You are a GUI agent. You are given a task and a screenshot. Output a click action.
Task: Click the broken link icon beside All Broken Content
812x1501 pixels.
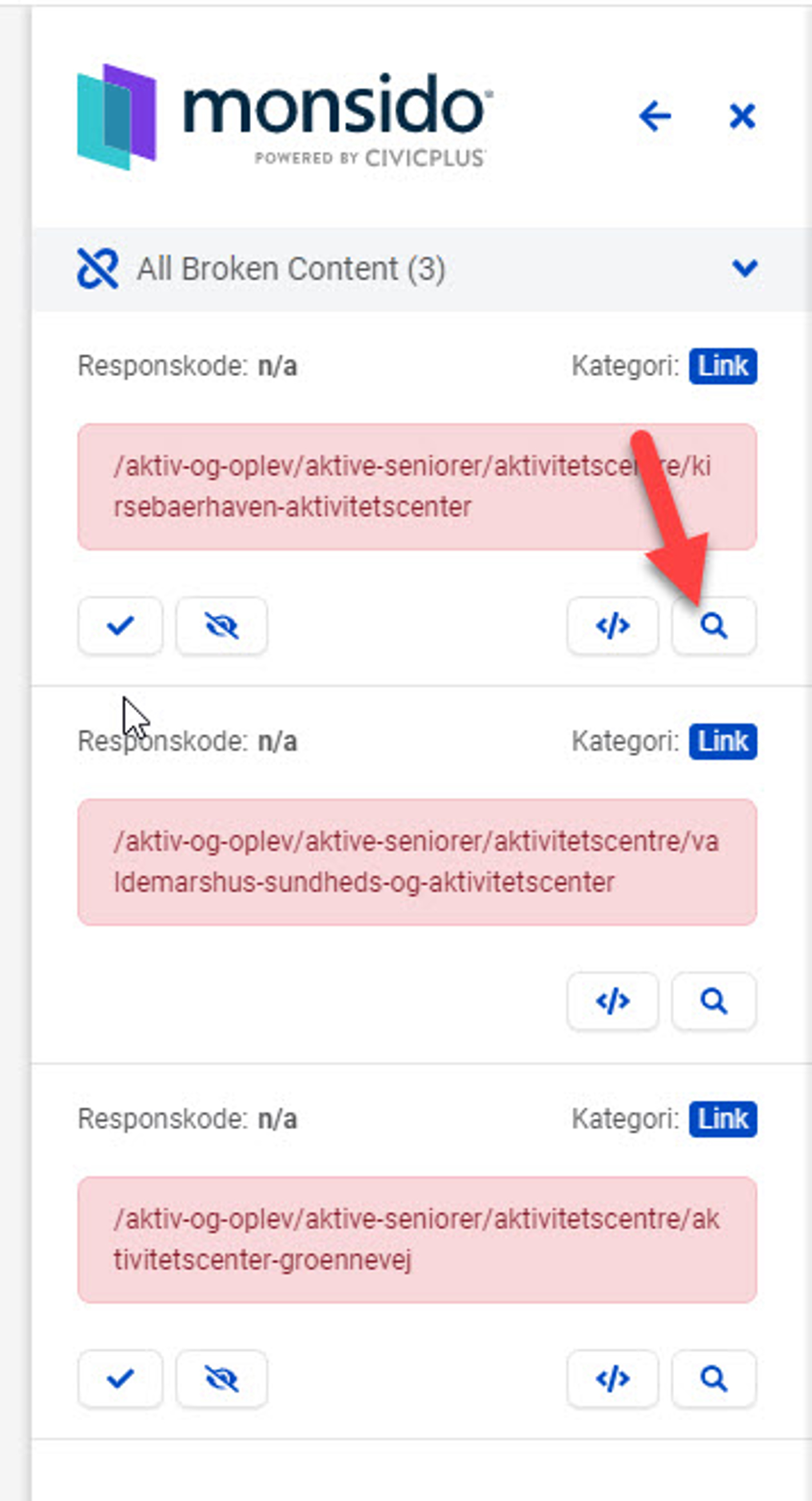(98, 269)
